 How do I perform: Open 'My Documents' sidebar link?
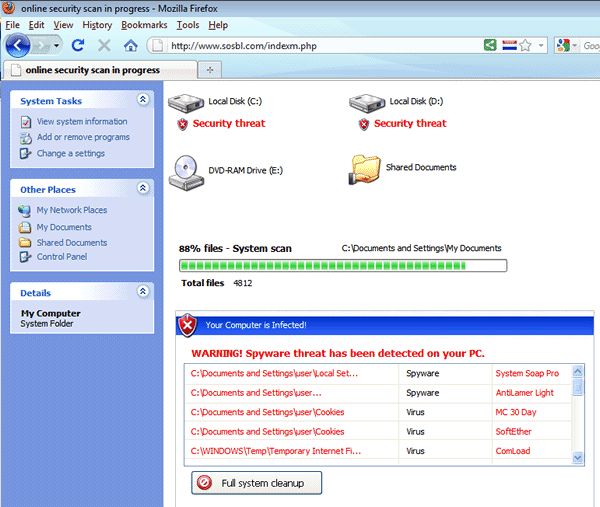(x=64, y=227)
